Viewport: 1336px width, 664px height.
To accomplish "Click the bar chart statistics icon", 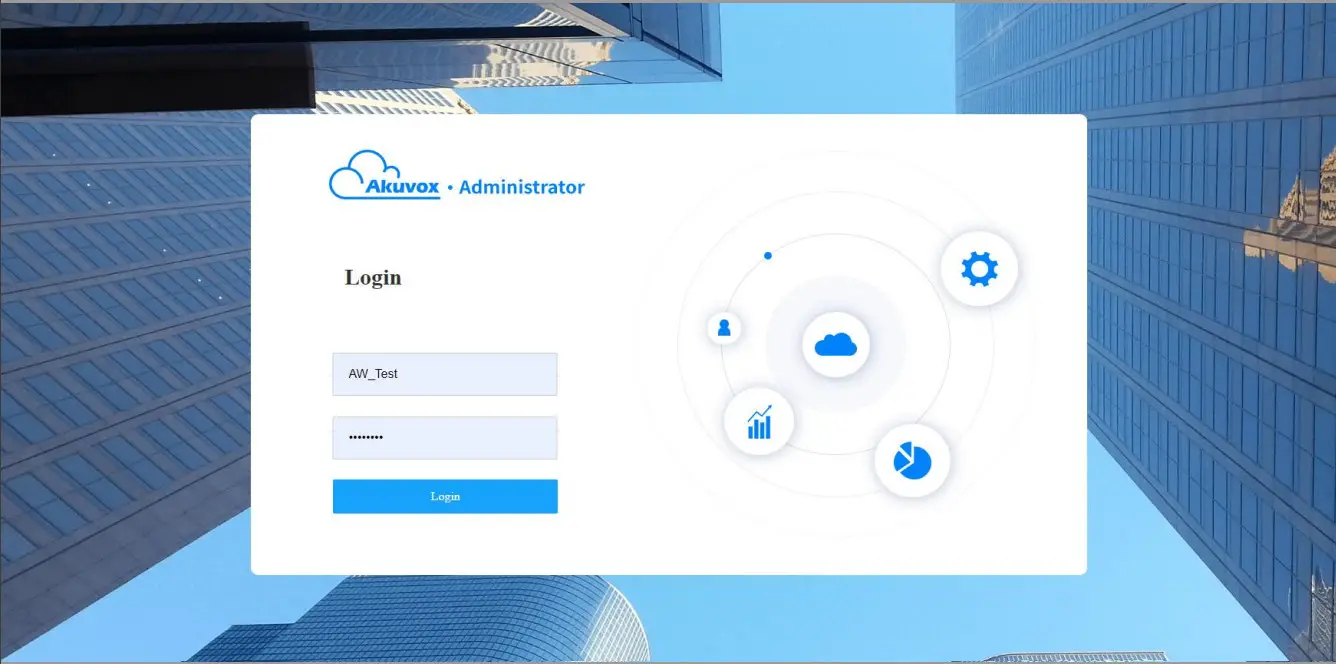I will coord(758,422).
